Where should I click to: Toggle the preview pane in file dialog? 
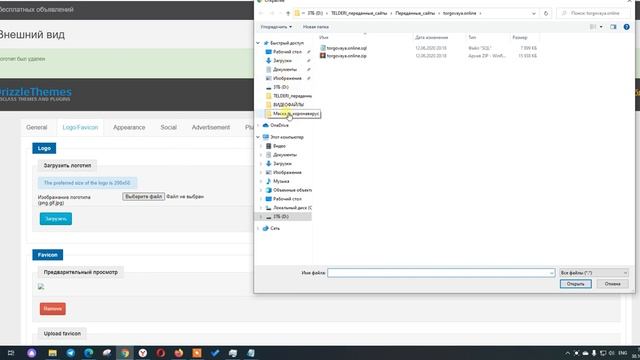613,27
